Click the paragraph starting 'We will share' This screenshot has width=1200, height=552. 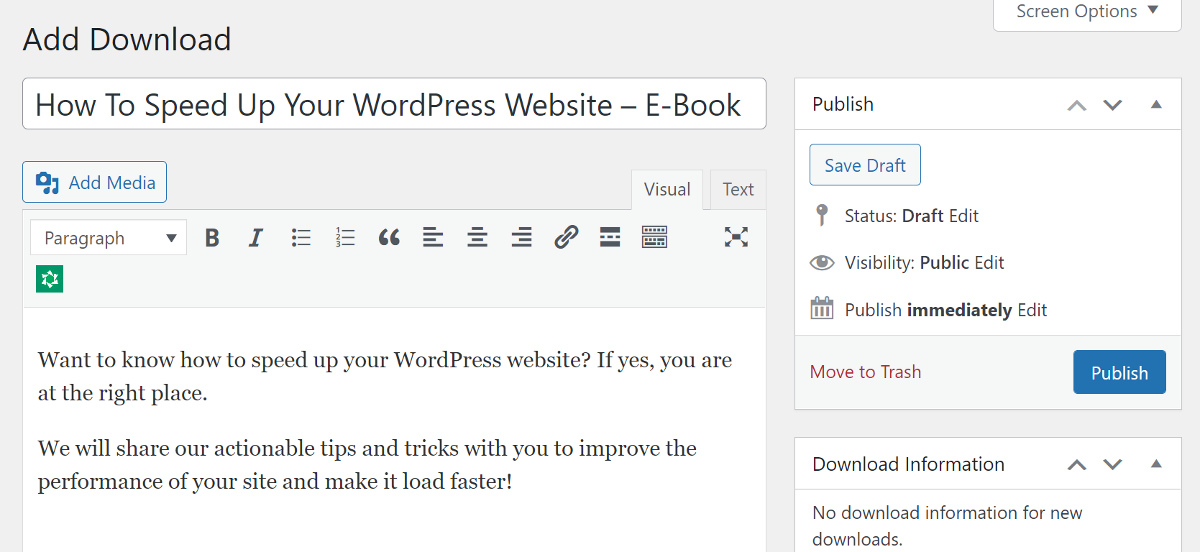[x=367, y=465]
